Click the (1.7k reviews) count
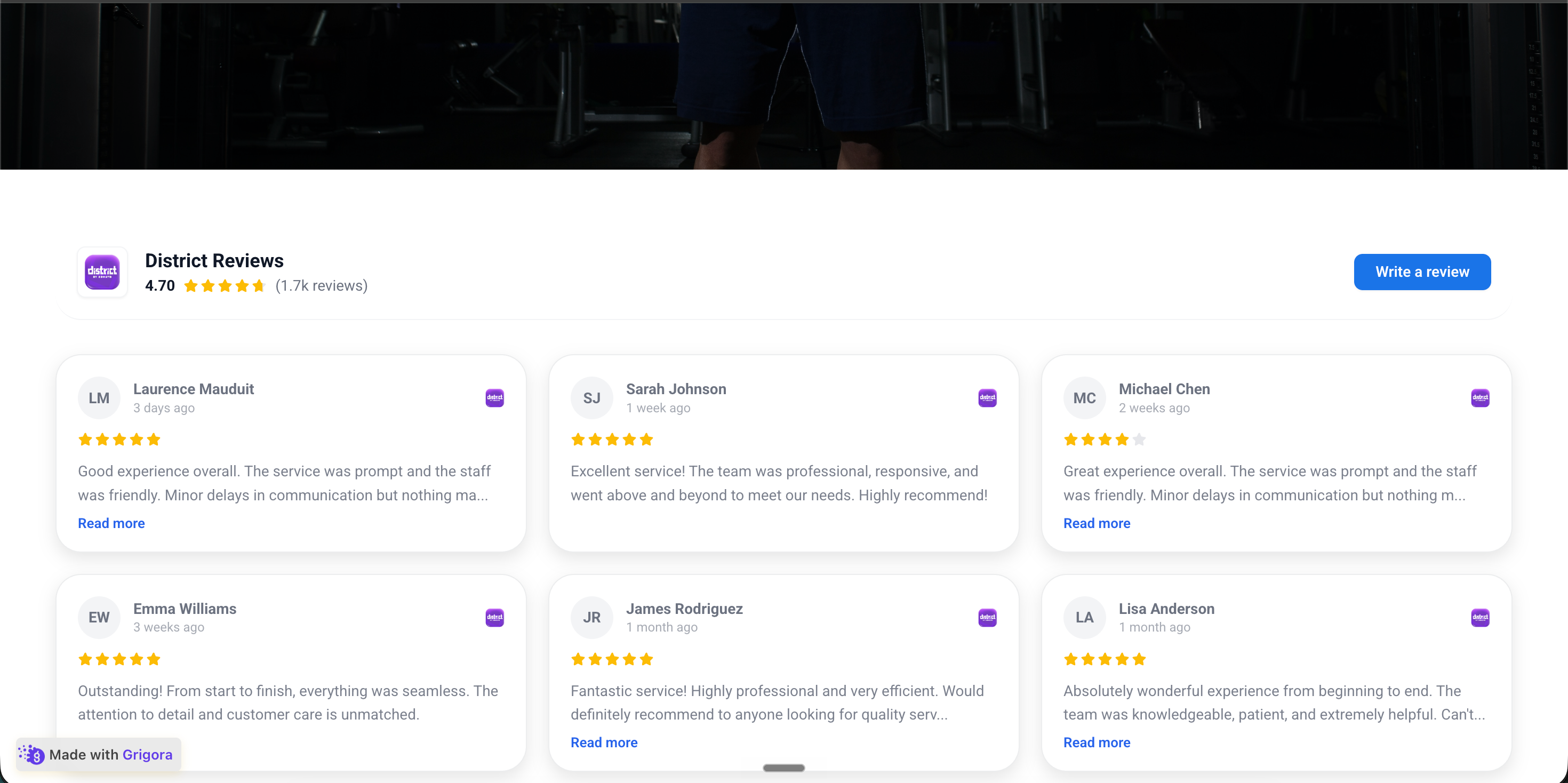The width and height of the screenshot is (1568, 783). tap(322, 285)
